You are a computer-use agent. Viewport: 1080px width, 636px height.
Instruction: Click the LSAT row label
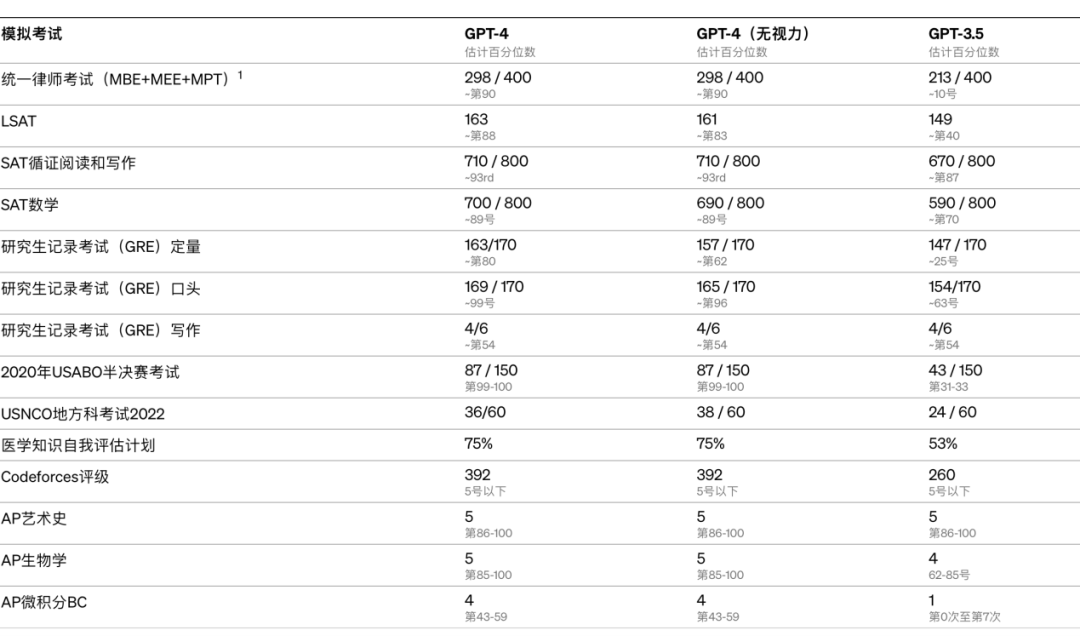click(x=18, y=120)
